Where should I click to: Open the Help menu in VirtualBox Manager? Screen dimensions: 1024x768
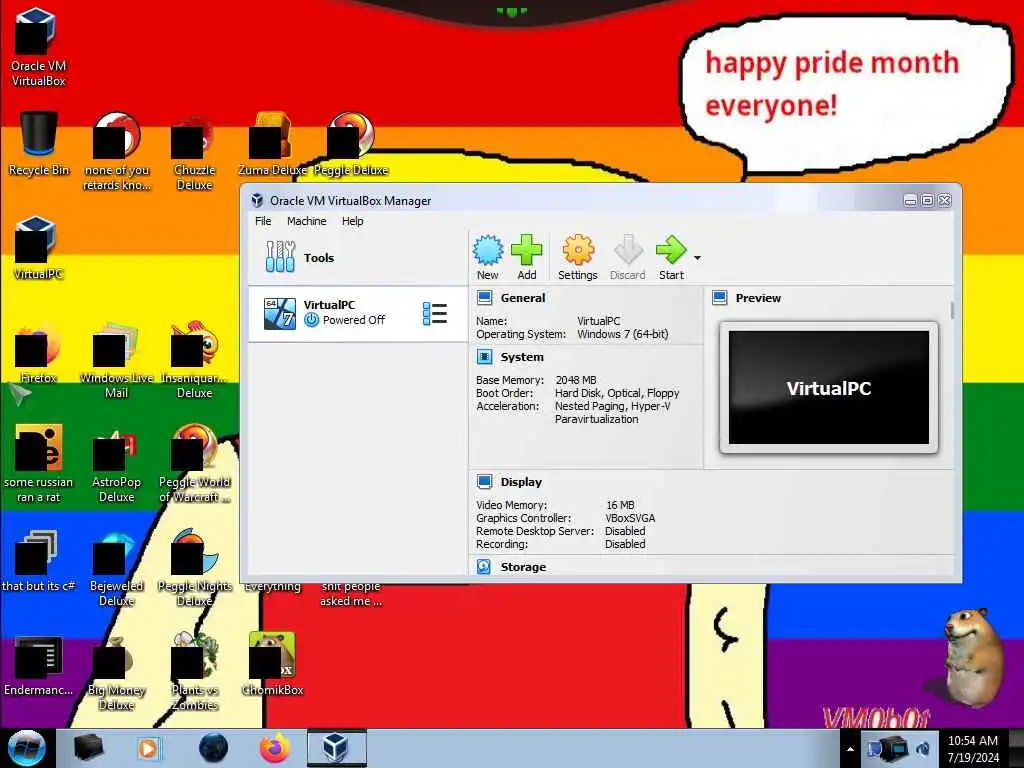(x=352, y=221)
